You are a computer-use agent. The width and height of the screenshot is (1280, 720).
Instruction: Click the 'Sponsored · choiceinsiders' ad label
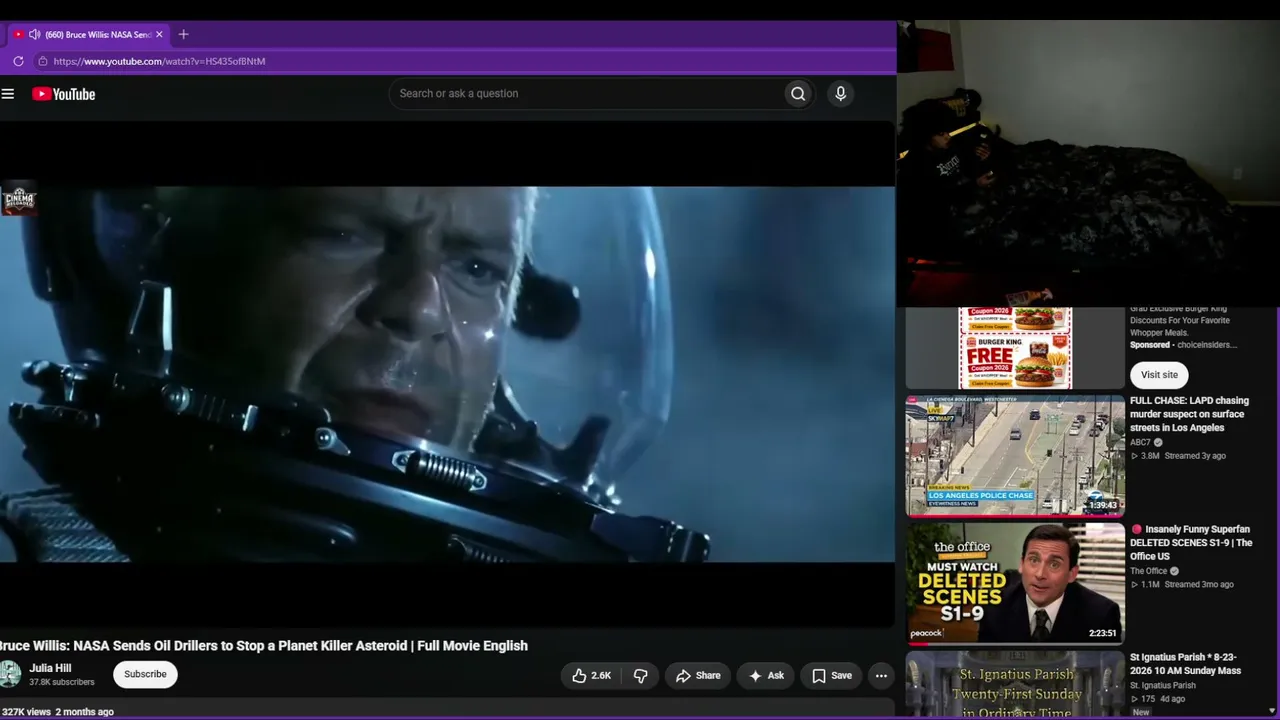click(1183, 345)
